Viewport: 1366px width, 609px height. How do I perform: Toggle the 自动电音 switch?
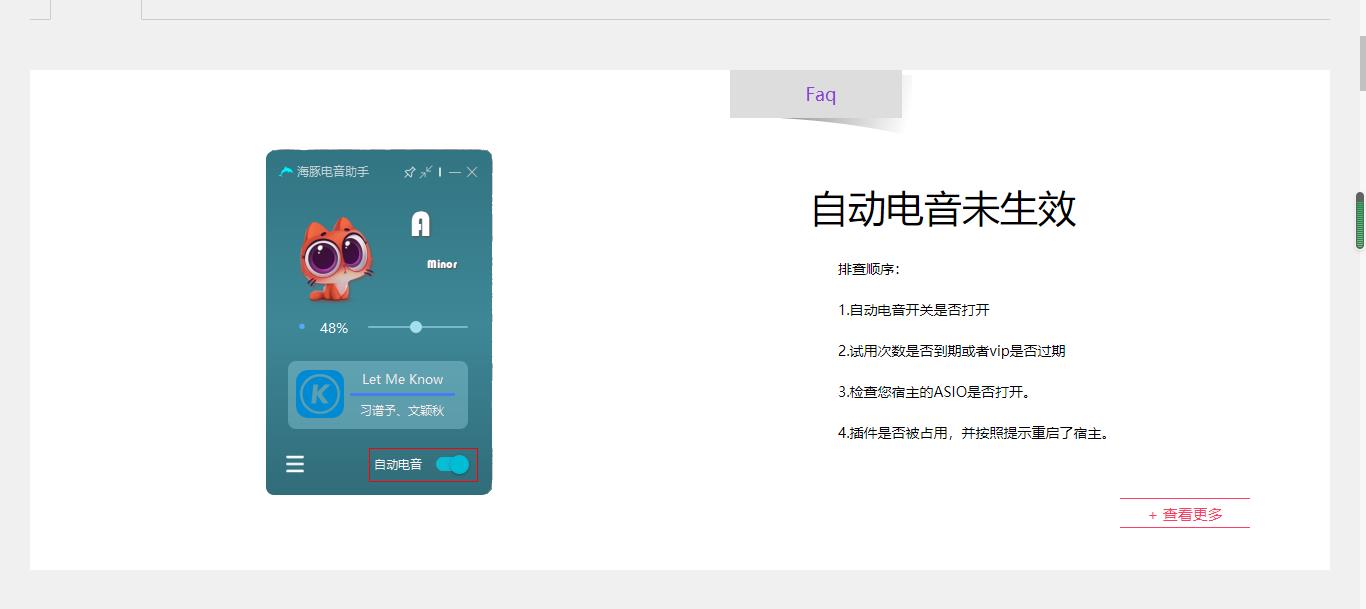coord(453,464)
